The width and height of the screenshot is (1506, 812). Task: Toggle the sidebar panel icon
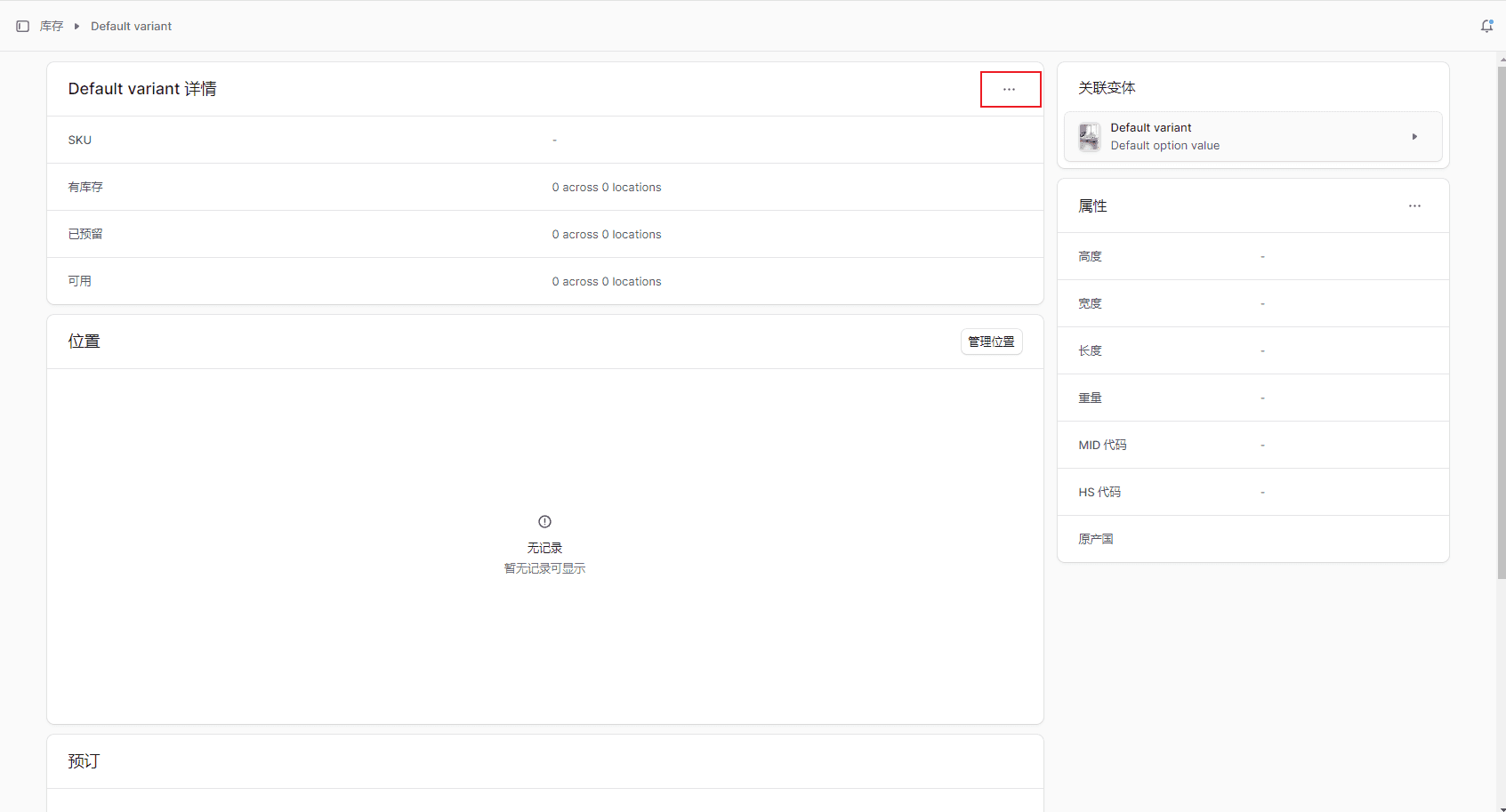(23, 27)
